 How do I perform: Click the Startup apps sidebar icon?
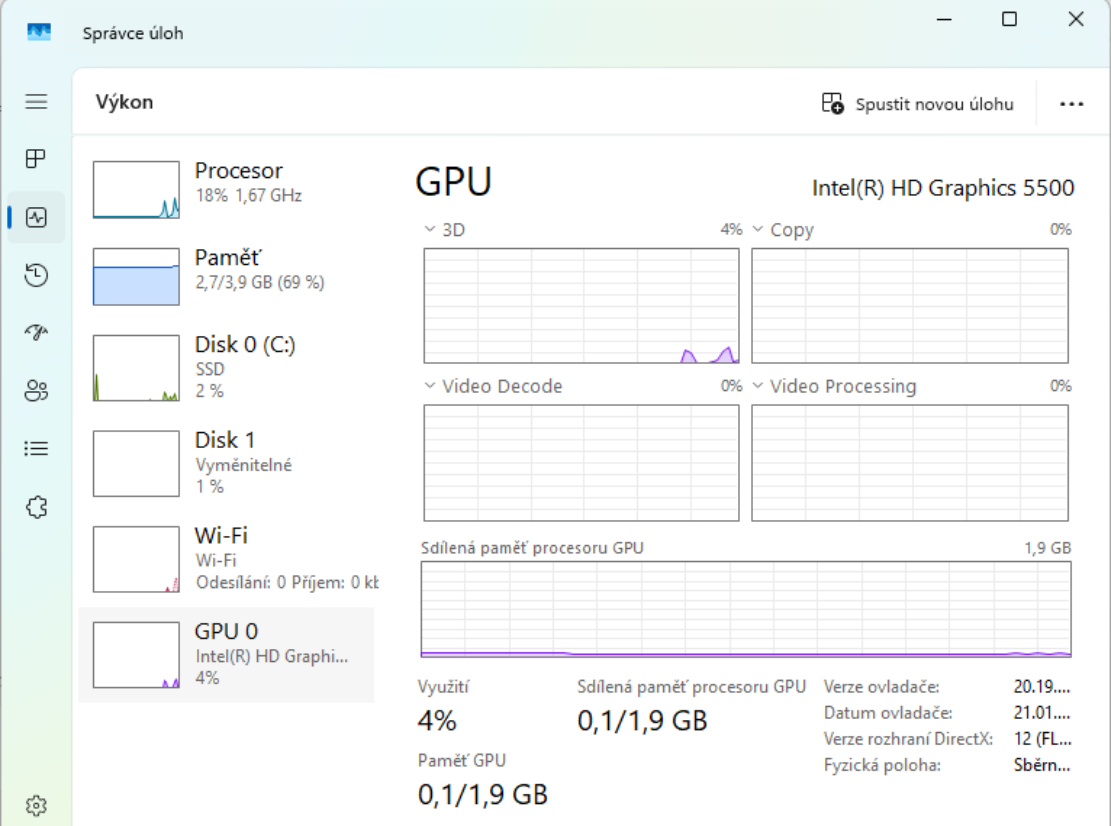pyautogui.click(x=36, y=333)
